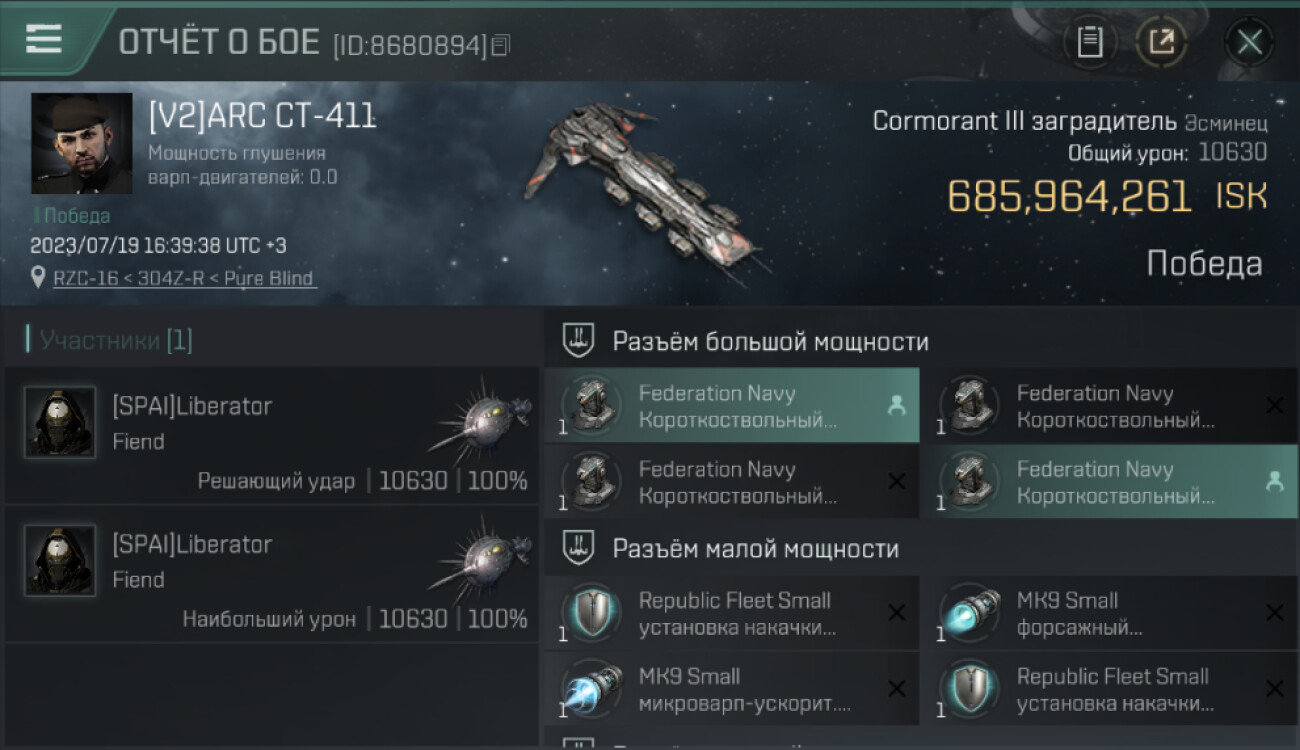Open ARC CT-411 pilot portrait

point(81,143)
